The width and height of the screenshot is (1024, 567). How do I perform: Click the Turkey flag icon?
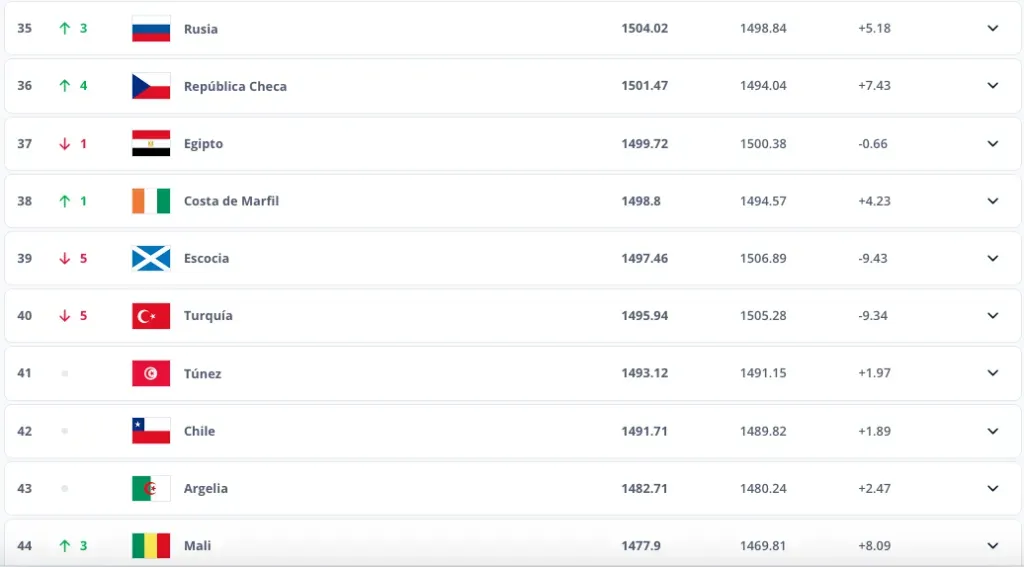click(151, 316)
